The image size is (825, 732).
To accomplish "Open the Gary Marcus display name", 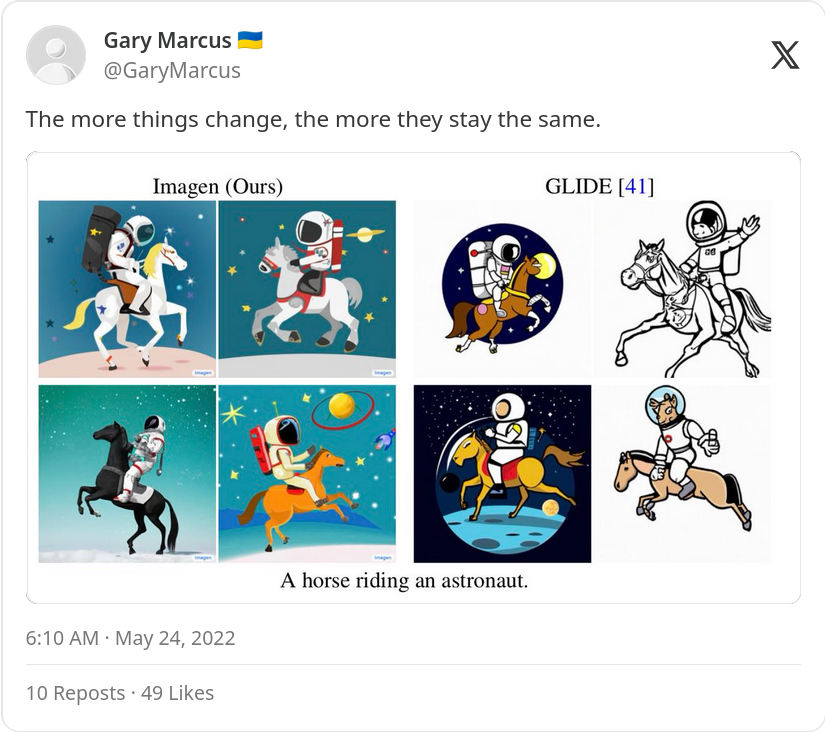I will [167, 40].
